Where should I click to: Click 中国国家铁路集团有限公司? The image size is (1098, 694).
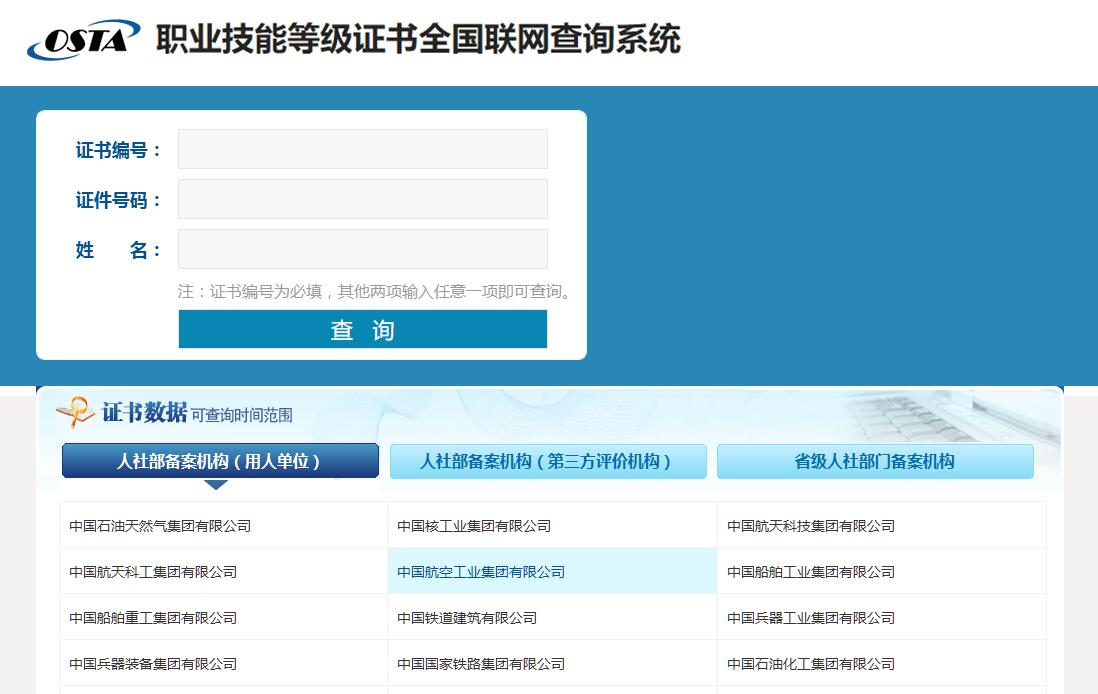tap(481, 664)
